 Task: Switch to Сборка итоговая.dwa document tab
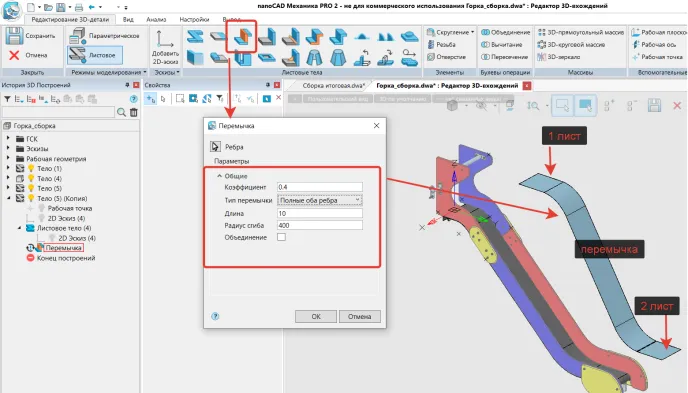333,86
